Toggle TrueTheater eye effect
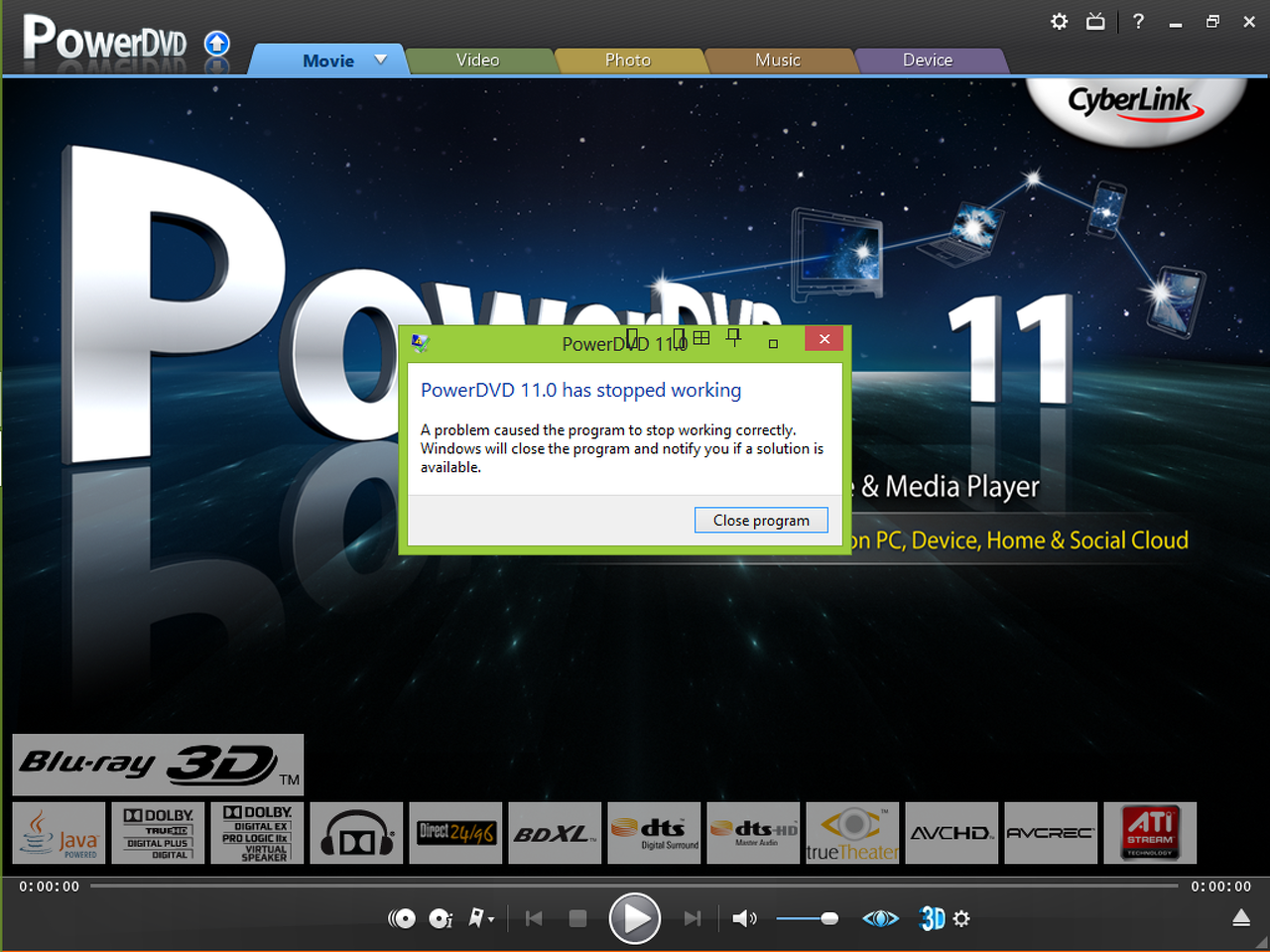This screenshot has height=952, width=1270. tap(880, 919)
